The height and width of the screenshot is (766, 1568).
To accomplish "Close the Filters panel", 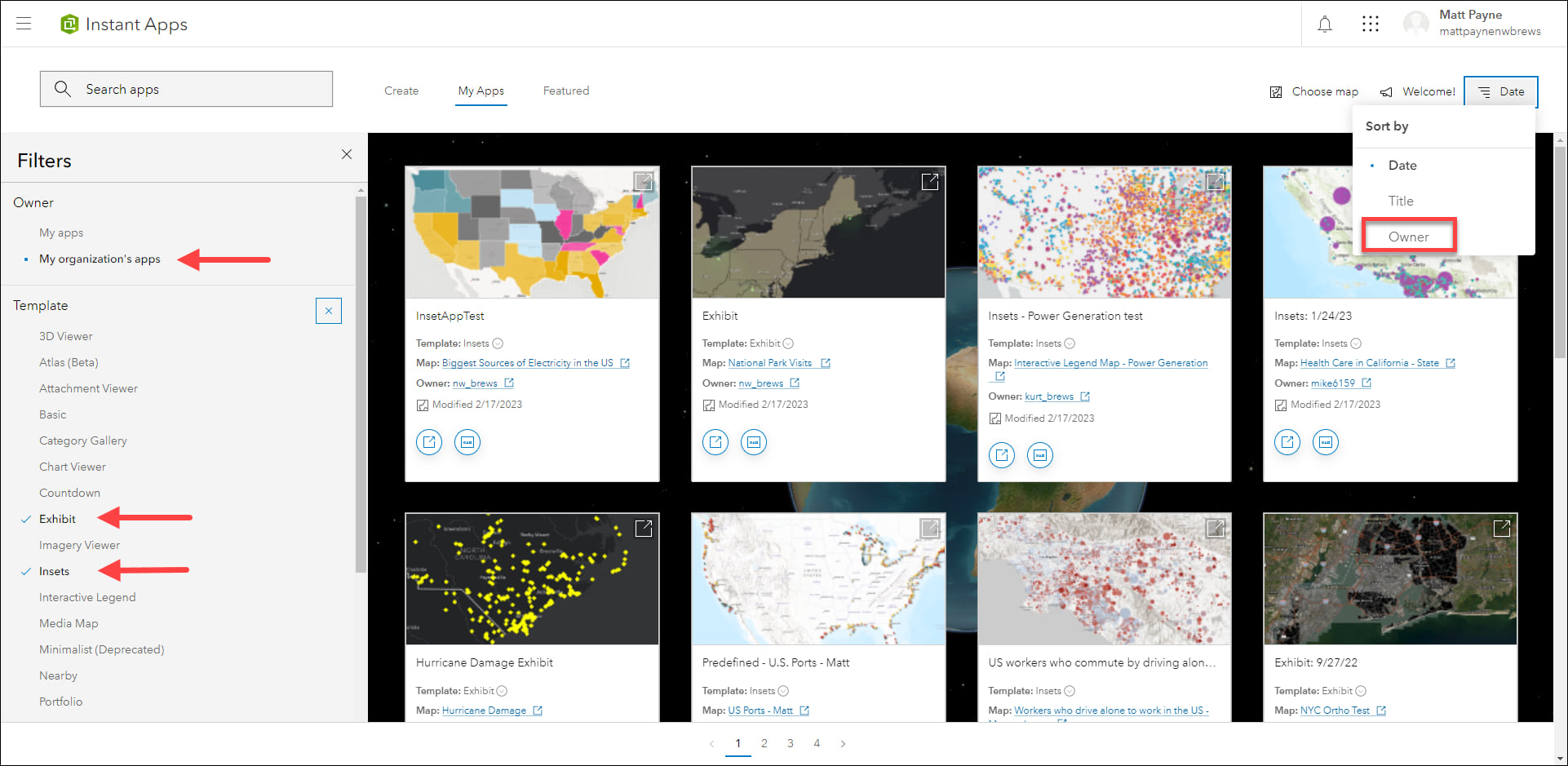I will (347, 154).
